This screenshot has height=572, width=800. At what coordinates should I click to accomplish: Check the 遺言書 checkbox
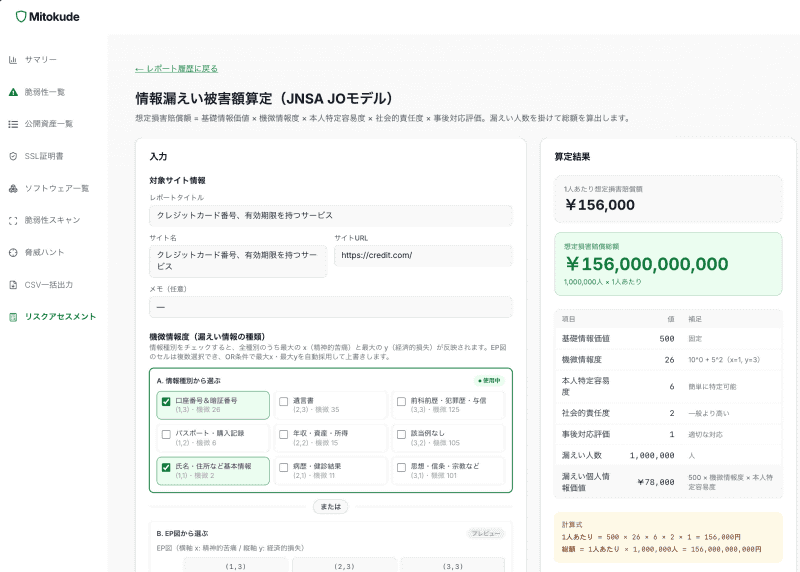coord(284,402)
